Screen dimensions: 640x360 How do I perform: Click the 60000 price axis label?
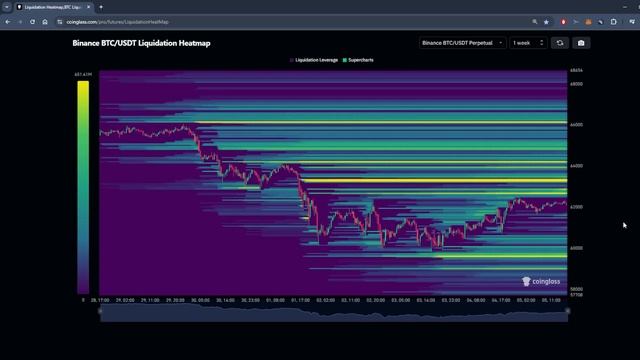[x=576, y=248]
